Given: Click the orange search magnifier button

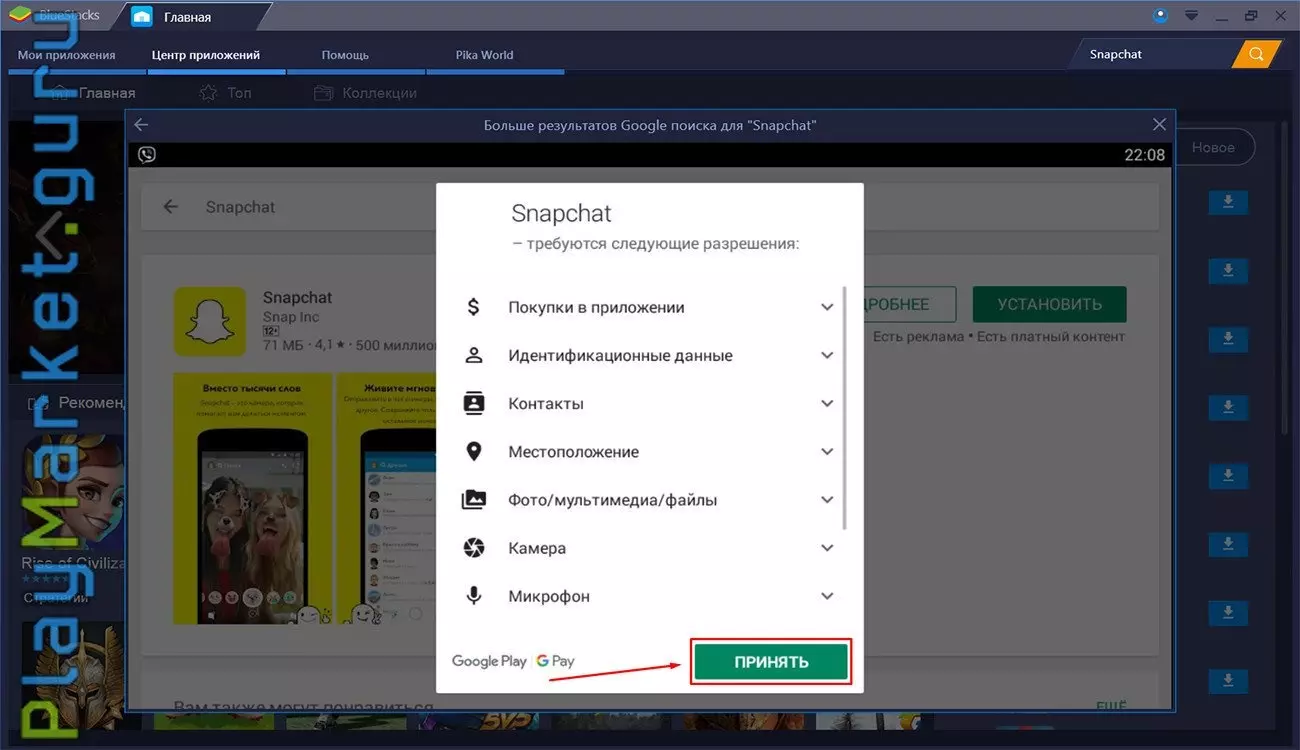Looking at the screenshot, I should [1257, 54].
